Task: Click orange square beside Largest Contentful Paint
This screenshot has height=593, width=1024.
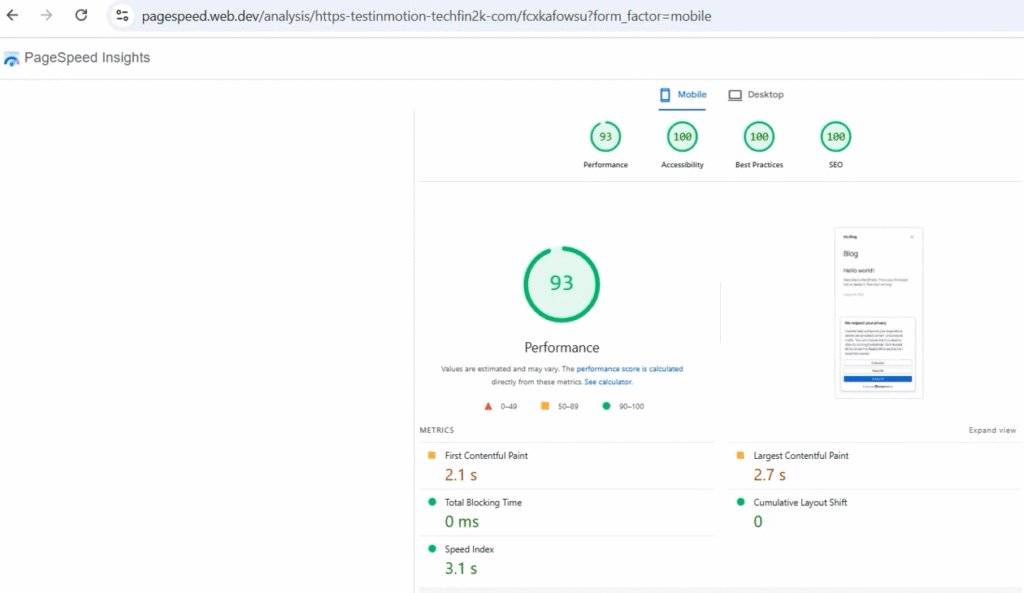Action: pyautogui.click(x=740, y=455)
